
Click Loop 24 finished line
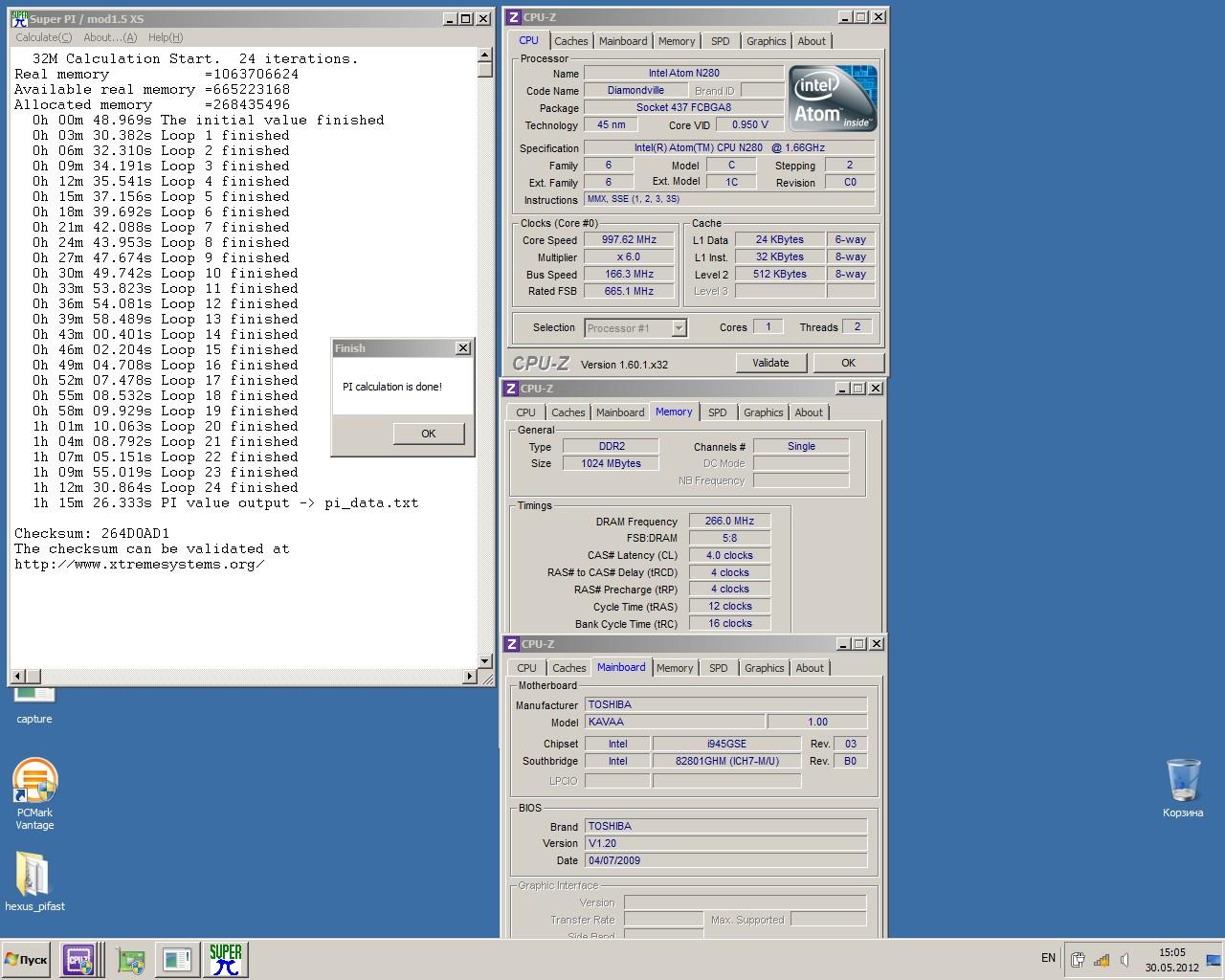click(165, 487)
